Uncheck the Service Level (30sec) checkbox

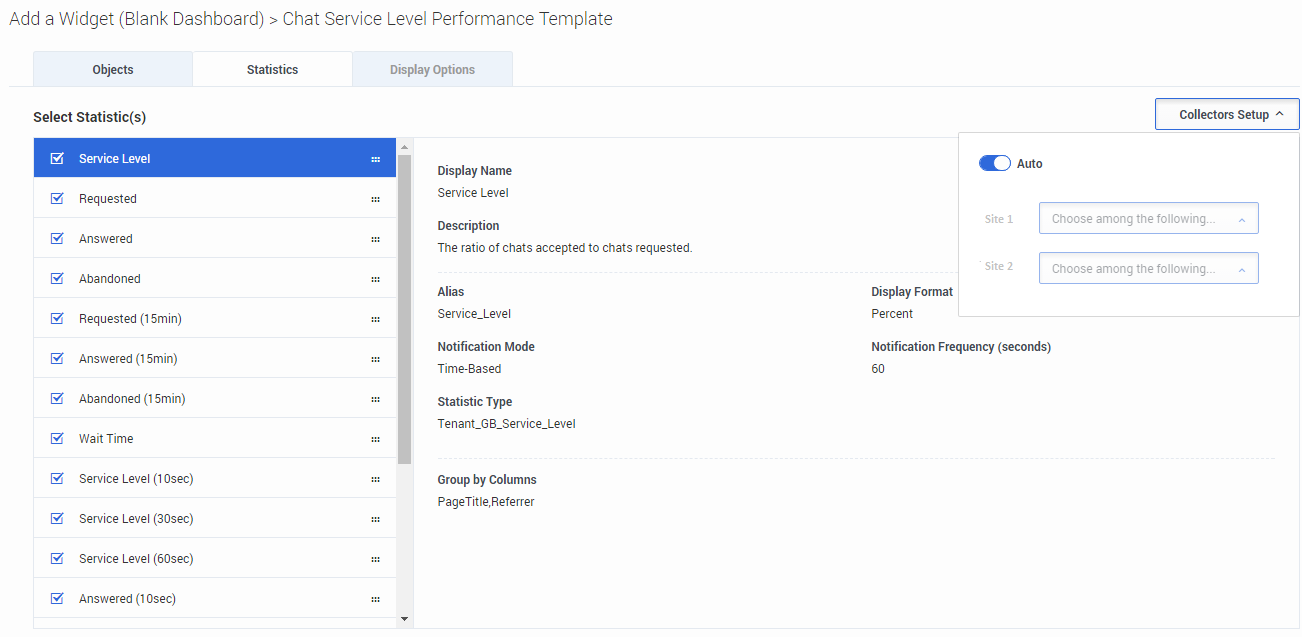pyautogui.click(x=57, y=518)
